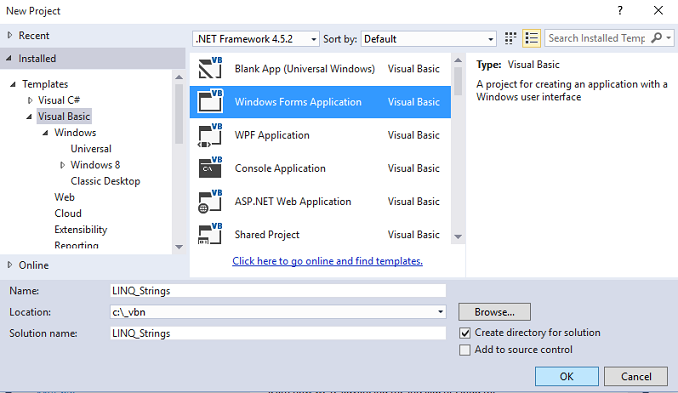Close the New Project dialog
Screen dimensions: 678x393
click(658, 10)
